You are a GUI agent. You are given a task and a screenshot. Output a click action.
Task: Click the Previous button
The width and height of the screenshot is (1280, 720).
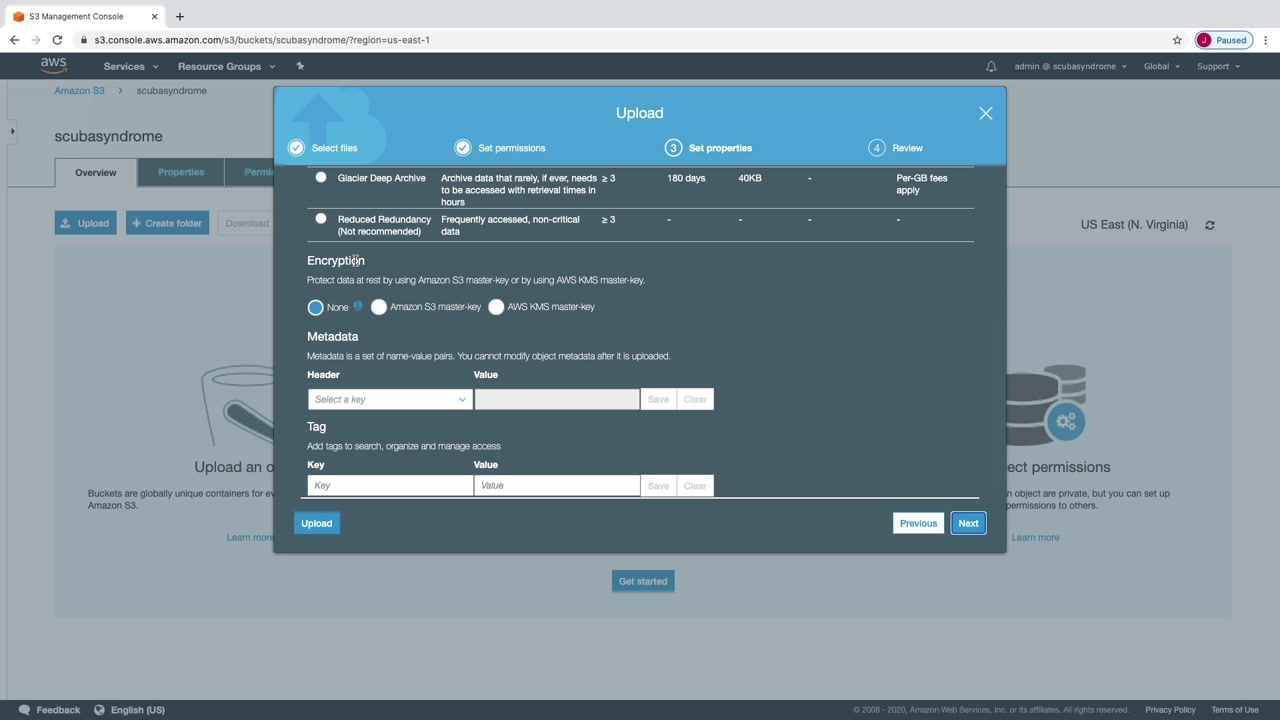click(x=918, y=523)
